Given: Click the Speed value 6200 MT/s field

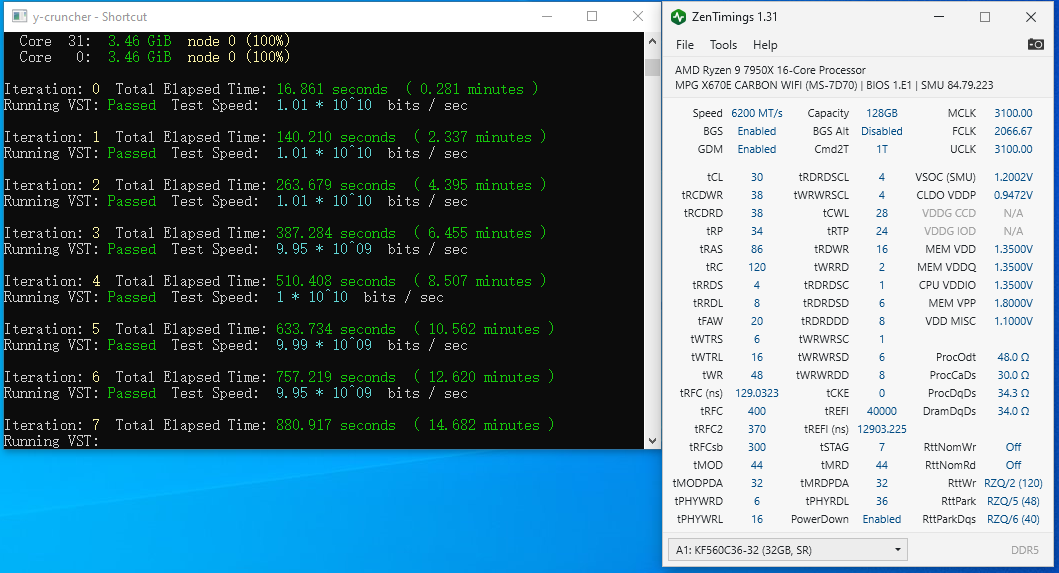Looking at the screenshot, I should [757, 113].
